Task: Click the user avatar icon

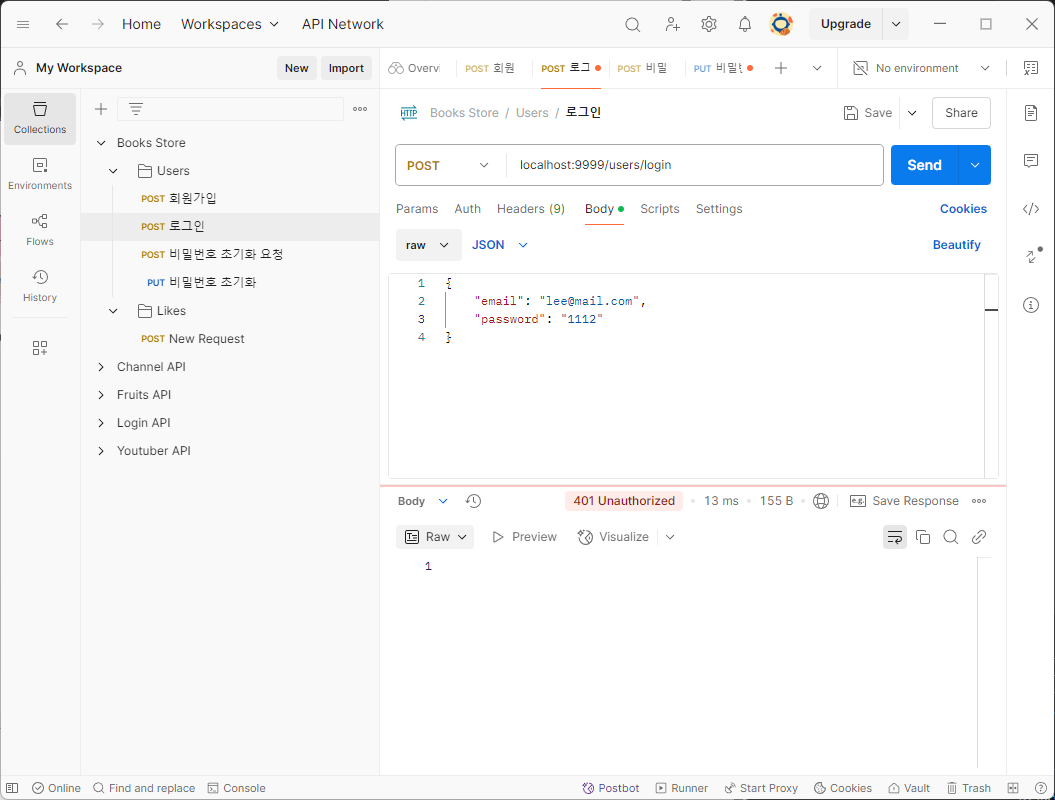Action: 781,24
